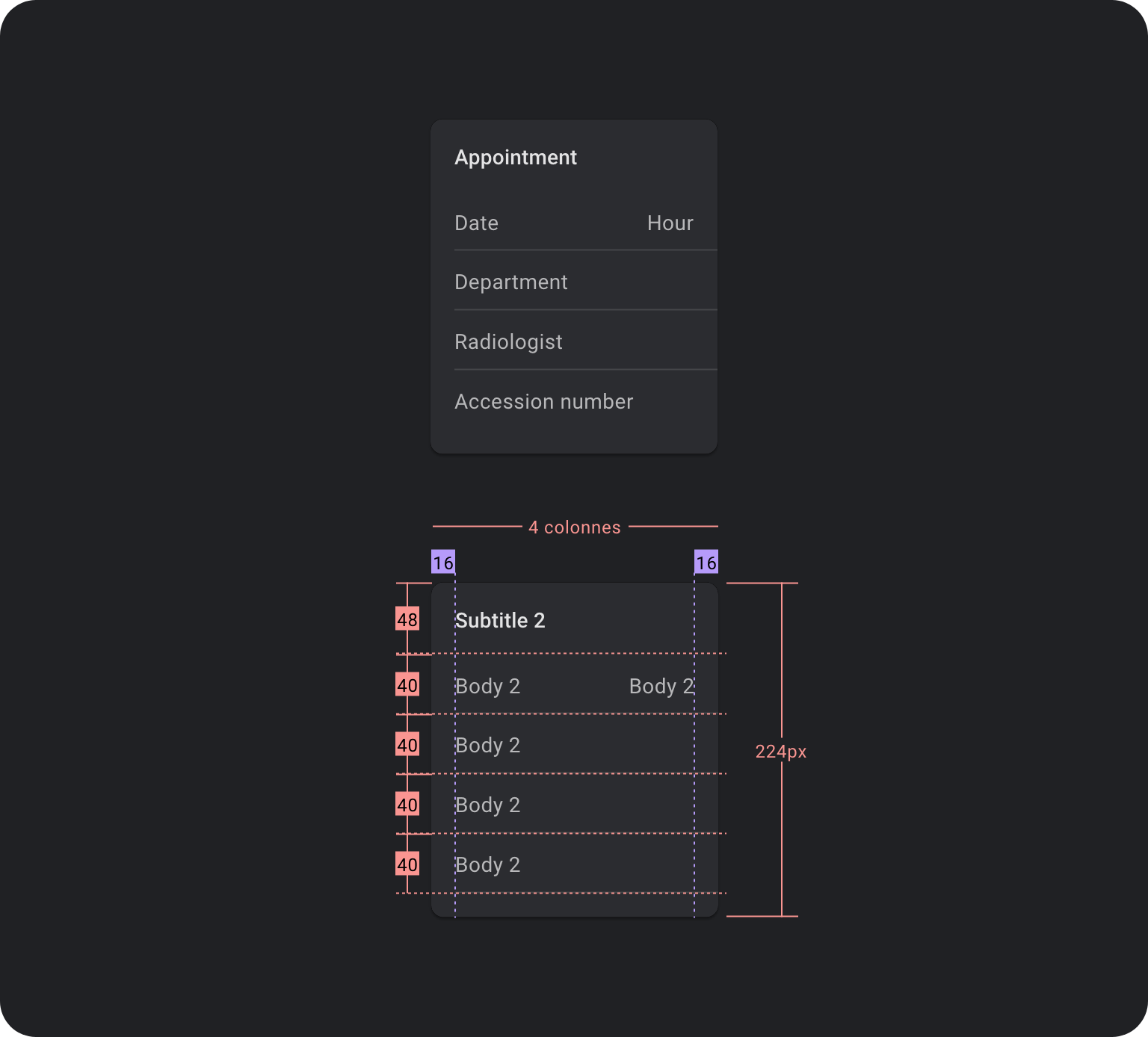Click the Subtitle 2 heading text

(500, 621)
